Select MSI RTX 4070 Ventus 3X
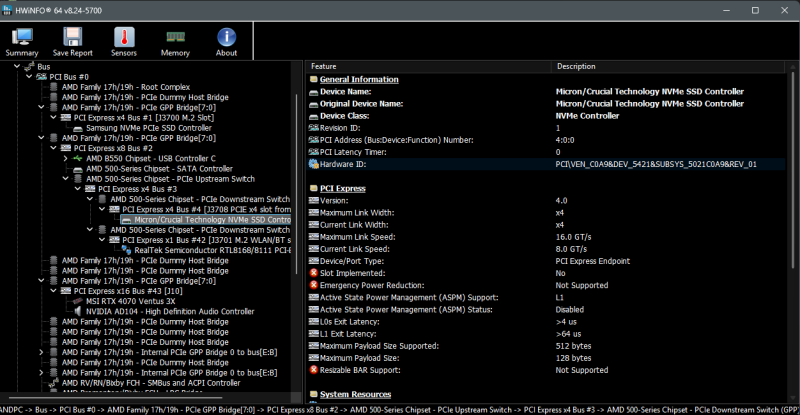The width and height of the screenshot is (800, 415). coord(130,301)
